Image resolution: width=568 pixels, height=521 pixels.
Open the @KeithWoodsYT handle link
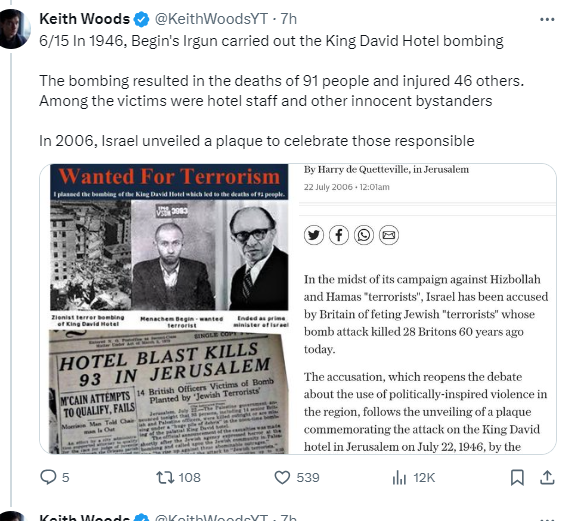[211, 19]
